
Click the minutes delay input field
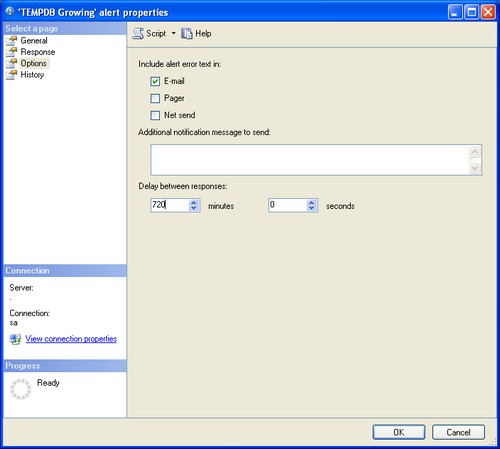tap(170, 205)
